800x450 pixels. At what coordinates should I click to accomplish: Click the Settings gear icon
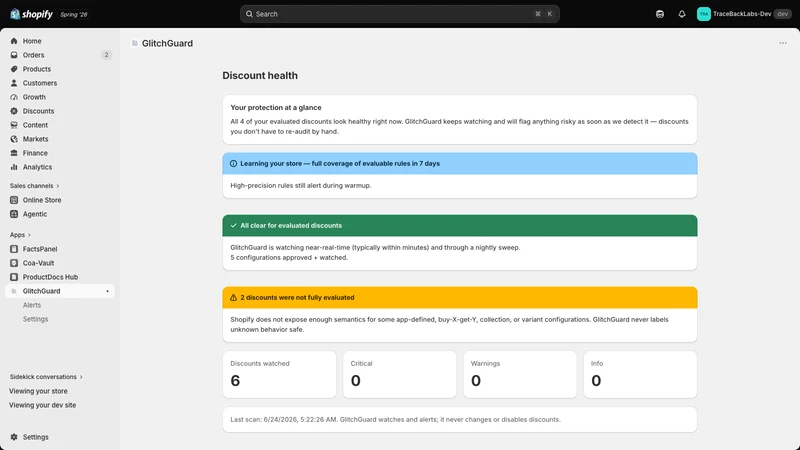[x=14, y=437]
